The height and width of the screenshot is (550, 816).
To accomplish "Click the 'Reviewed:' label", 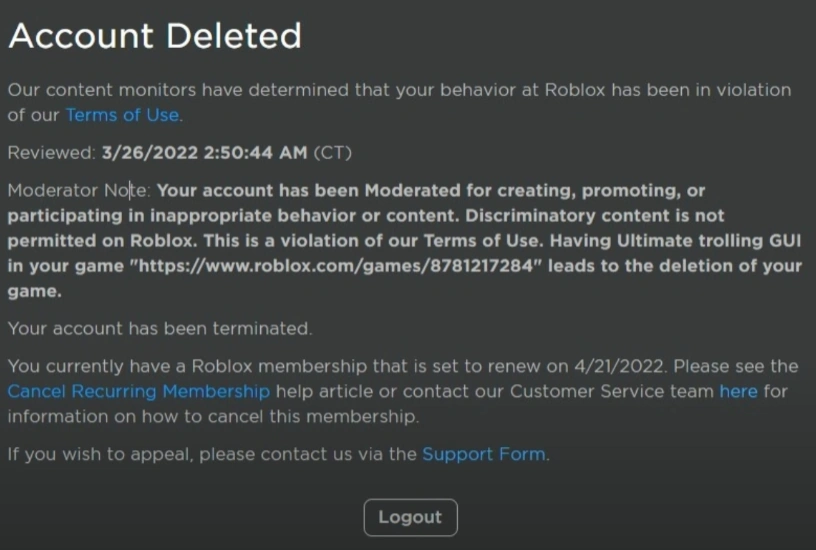I will click(51, 153).
